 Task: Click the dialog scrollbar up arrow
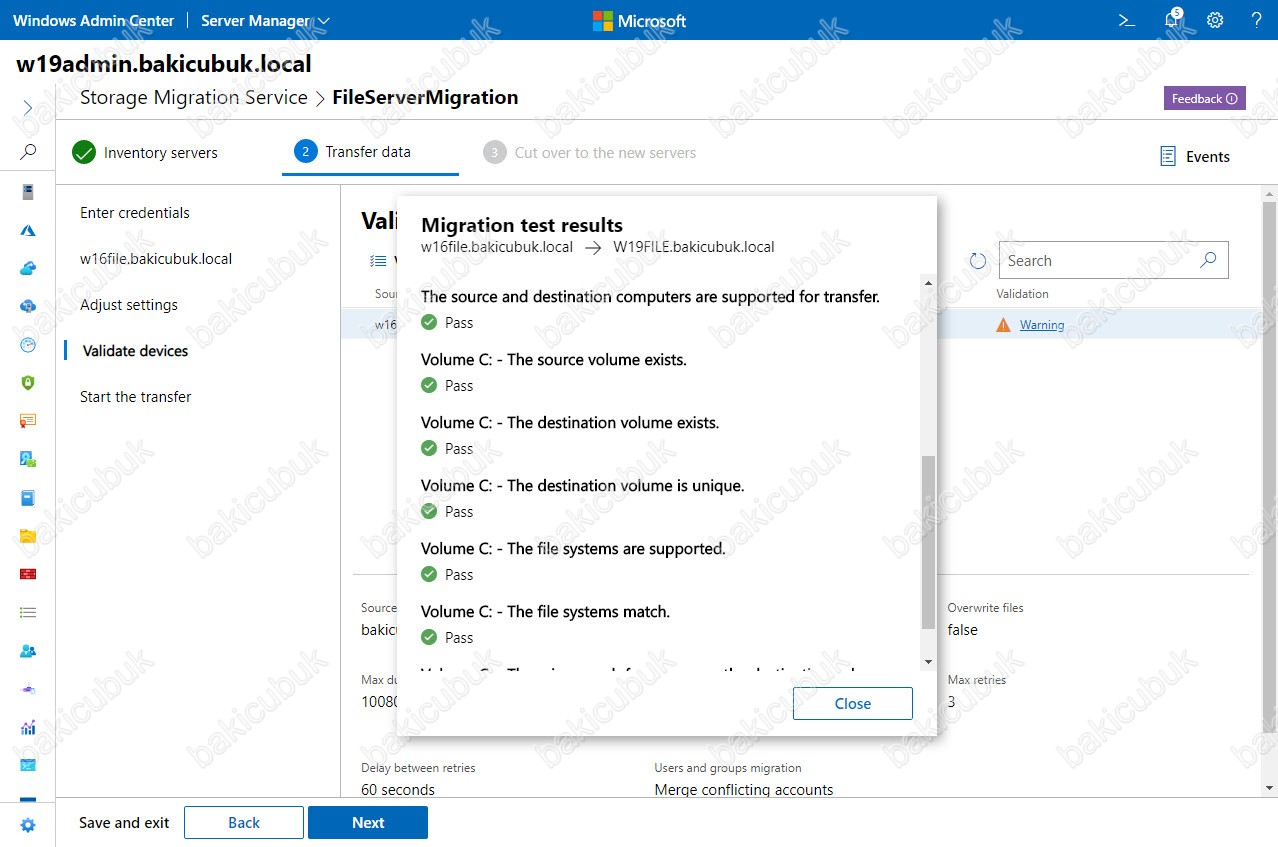(x=928, y=284)
